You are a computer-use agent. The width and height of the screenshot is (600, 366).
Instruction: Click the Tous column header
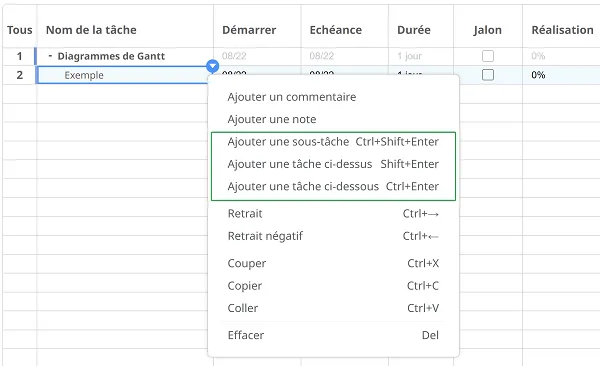point(20,30)
